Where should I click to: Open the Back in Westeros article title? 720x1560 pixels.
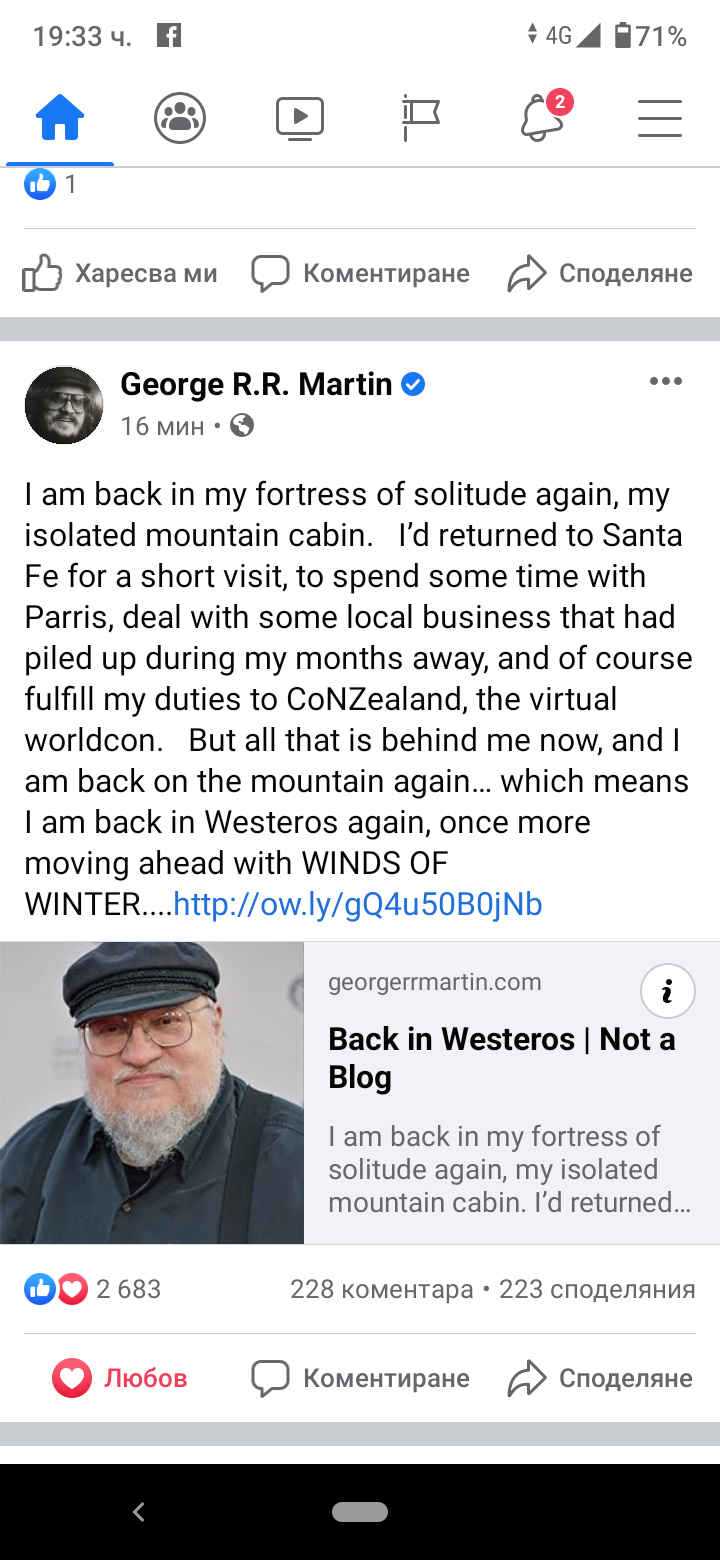coord(501,1058)
